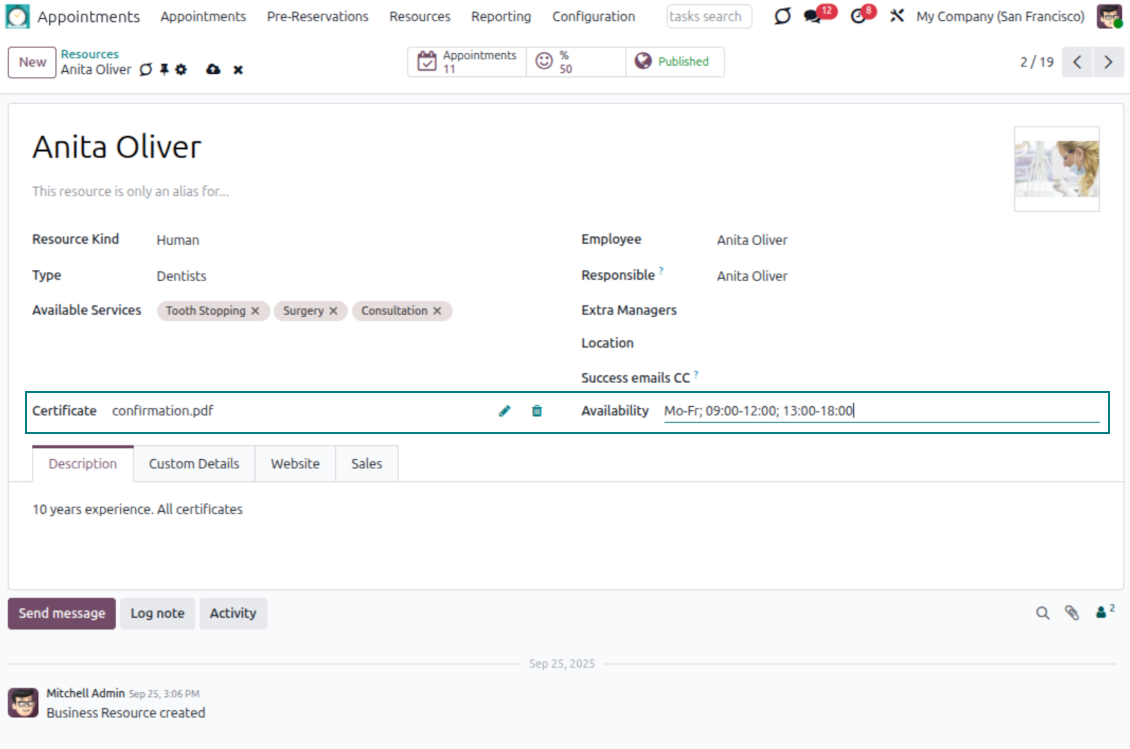Viewport: 1130px width, 749px height.
Task: Toggle the Published website status
Action: tap(674, 62)
